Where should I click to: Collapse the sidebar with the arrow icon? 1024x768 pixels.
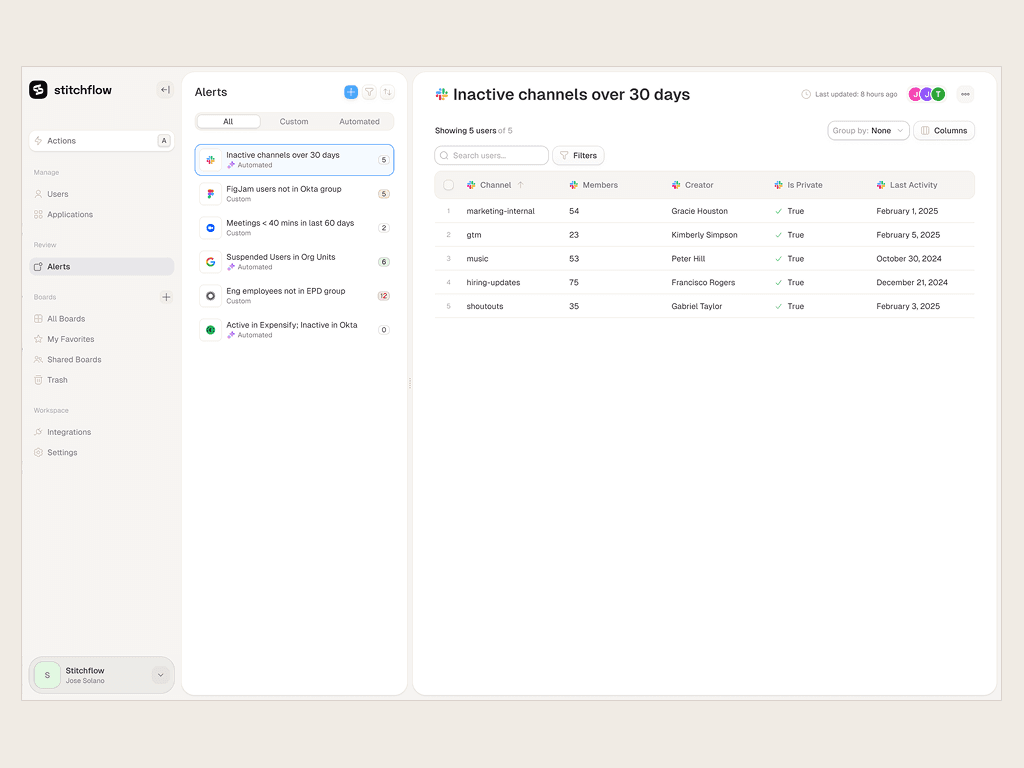point(165,90)
